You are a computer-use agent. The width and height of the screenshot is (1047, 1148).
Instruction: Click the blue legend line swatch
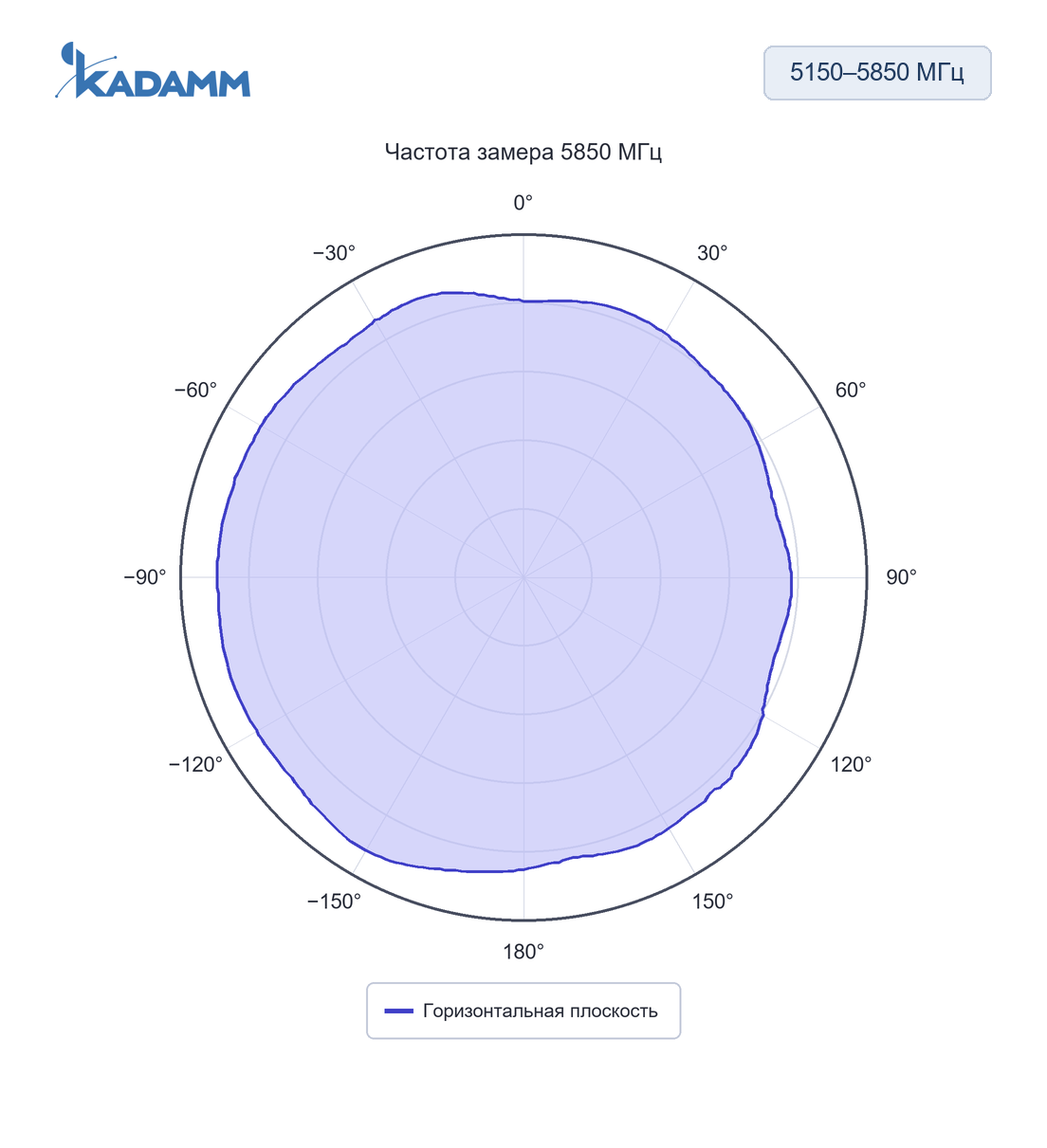click(398, 1011)
